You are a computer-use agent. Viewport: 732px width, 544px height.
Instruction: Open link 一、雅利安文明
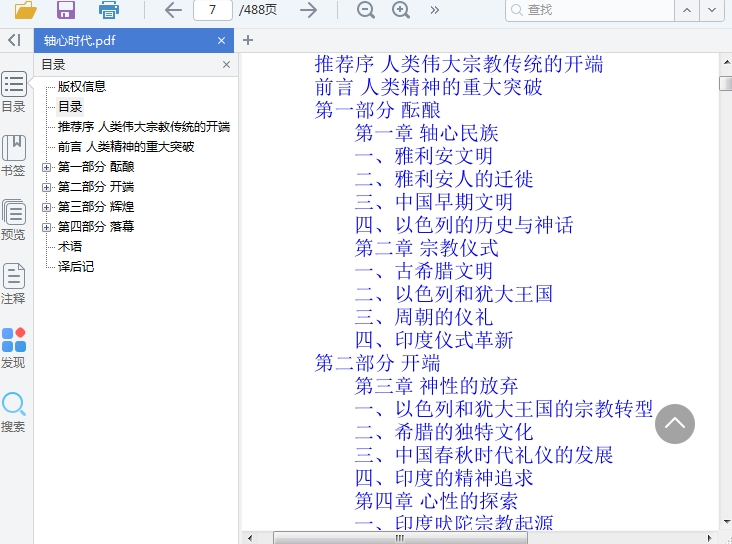423,156
